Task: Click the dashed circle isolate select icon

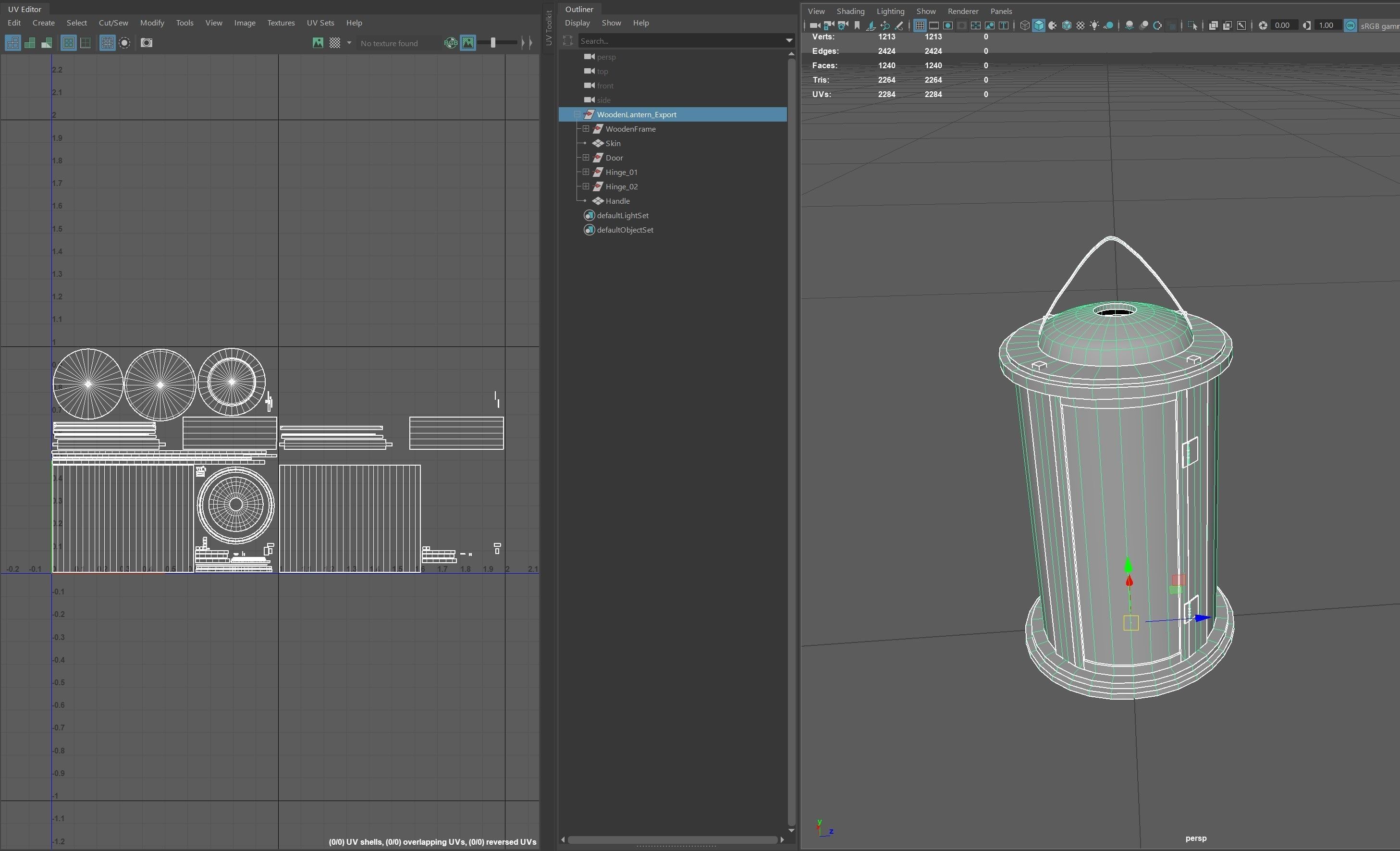Action: pyautogui.click(x=124, y=43)
